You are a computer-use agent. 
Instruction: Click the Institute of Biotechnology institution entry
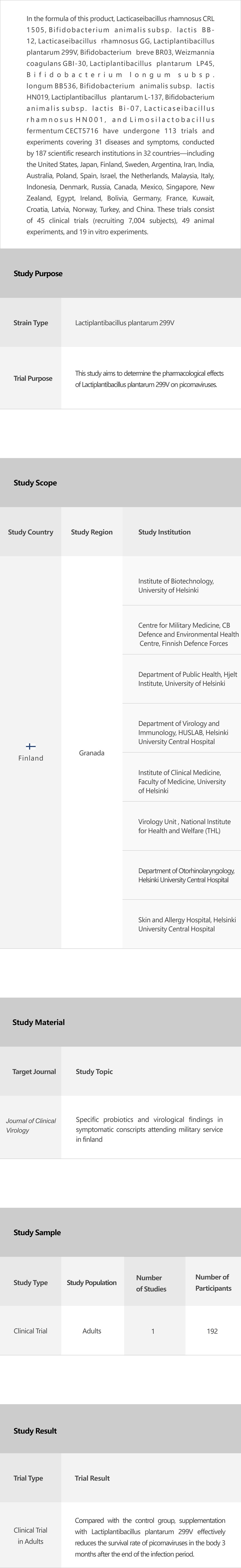[176, 586]
